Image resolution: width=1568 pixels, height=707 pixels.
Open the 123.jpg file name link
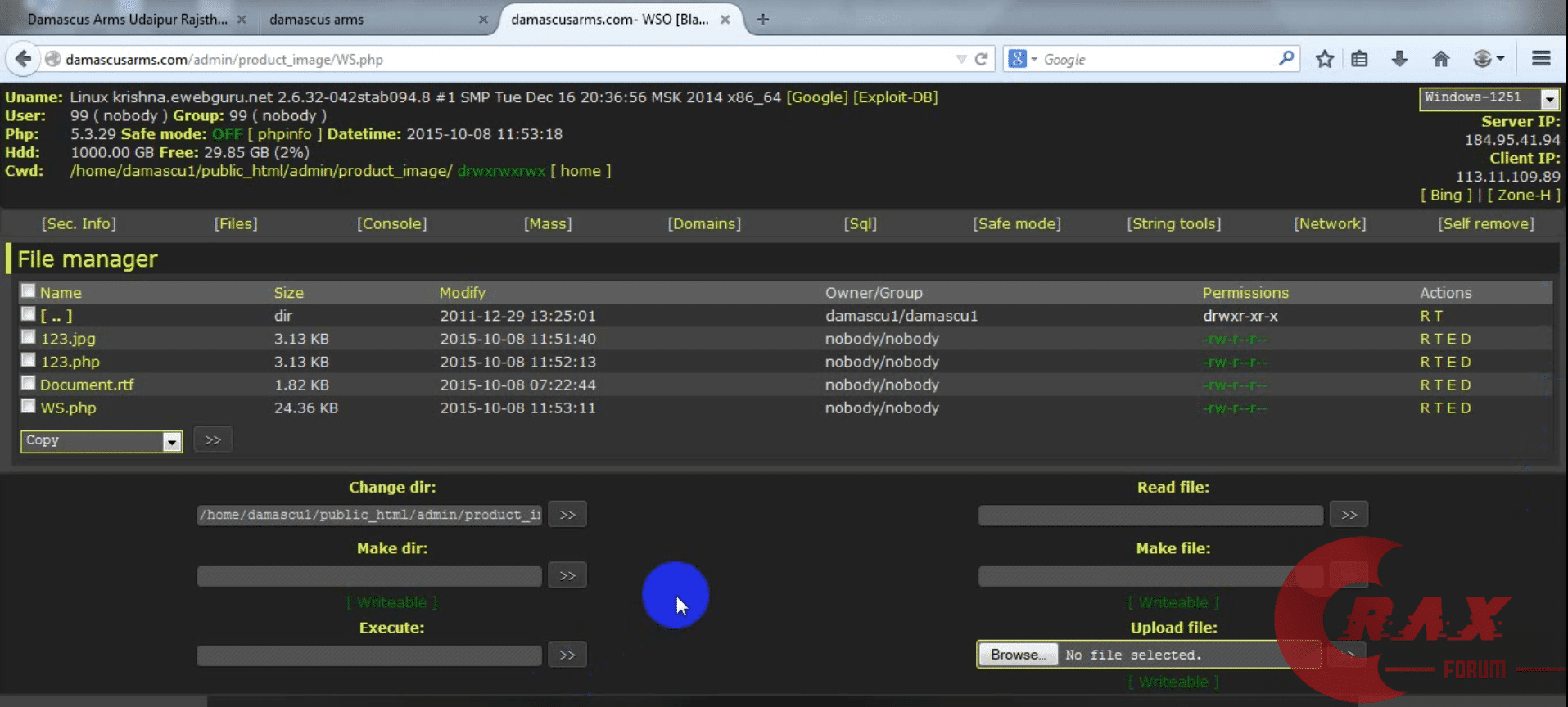68,338
